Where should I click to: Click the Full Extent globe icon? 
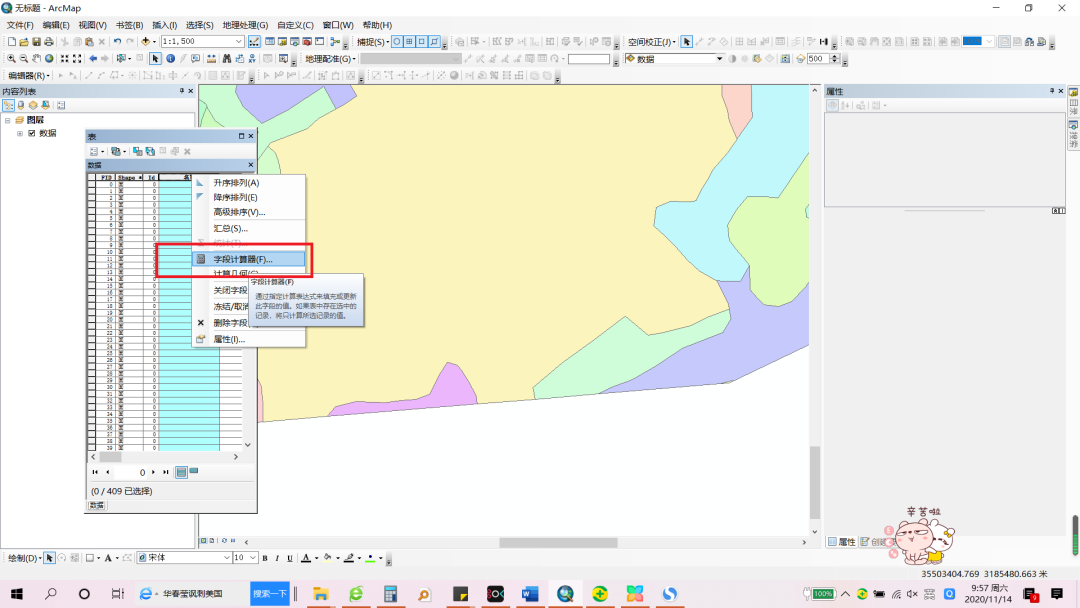click(49, 59)
